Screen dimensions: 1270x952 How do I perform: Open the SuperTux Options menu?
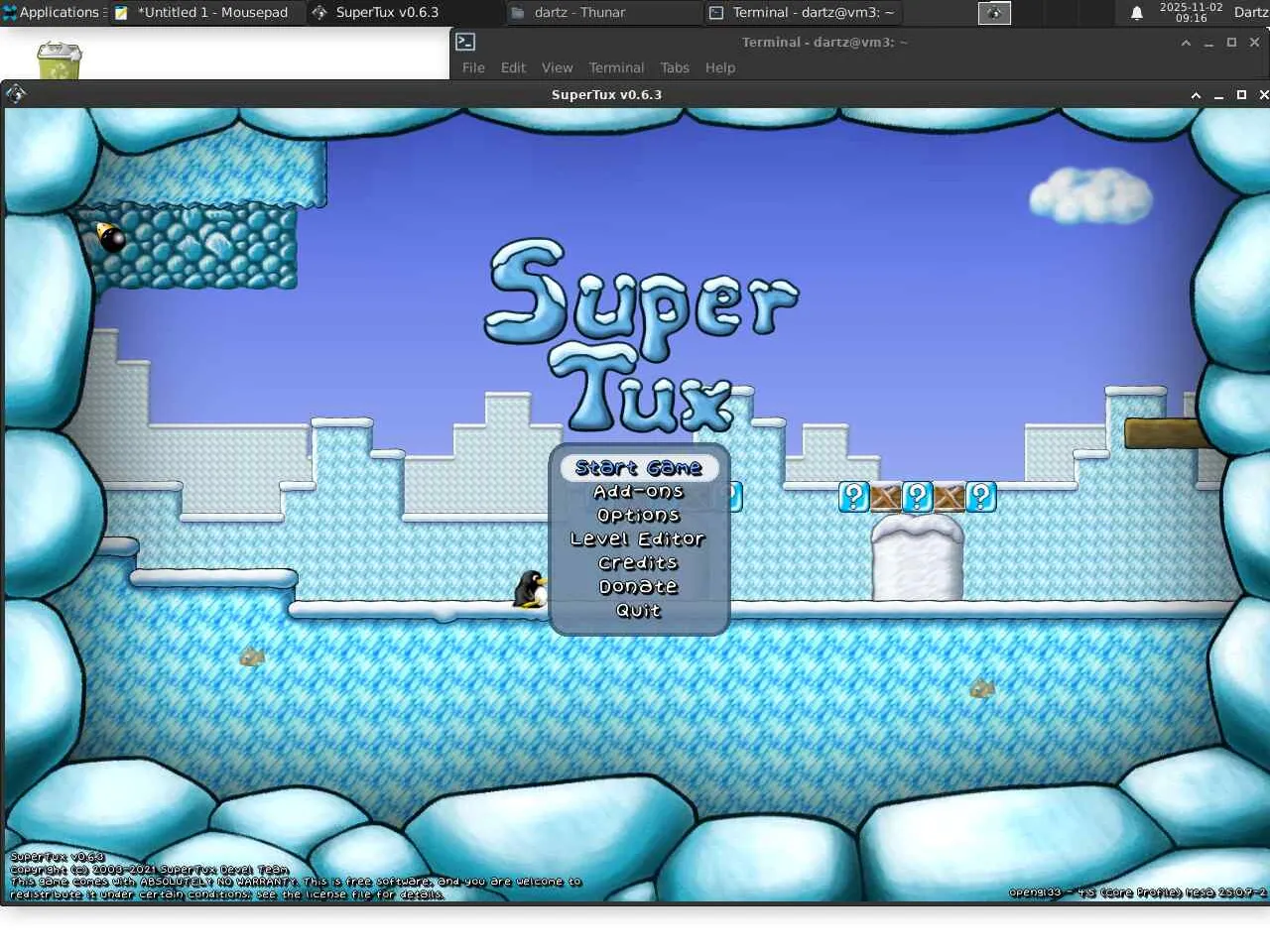pos(639,516)
